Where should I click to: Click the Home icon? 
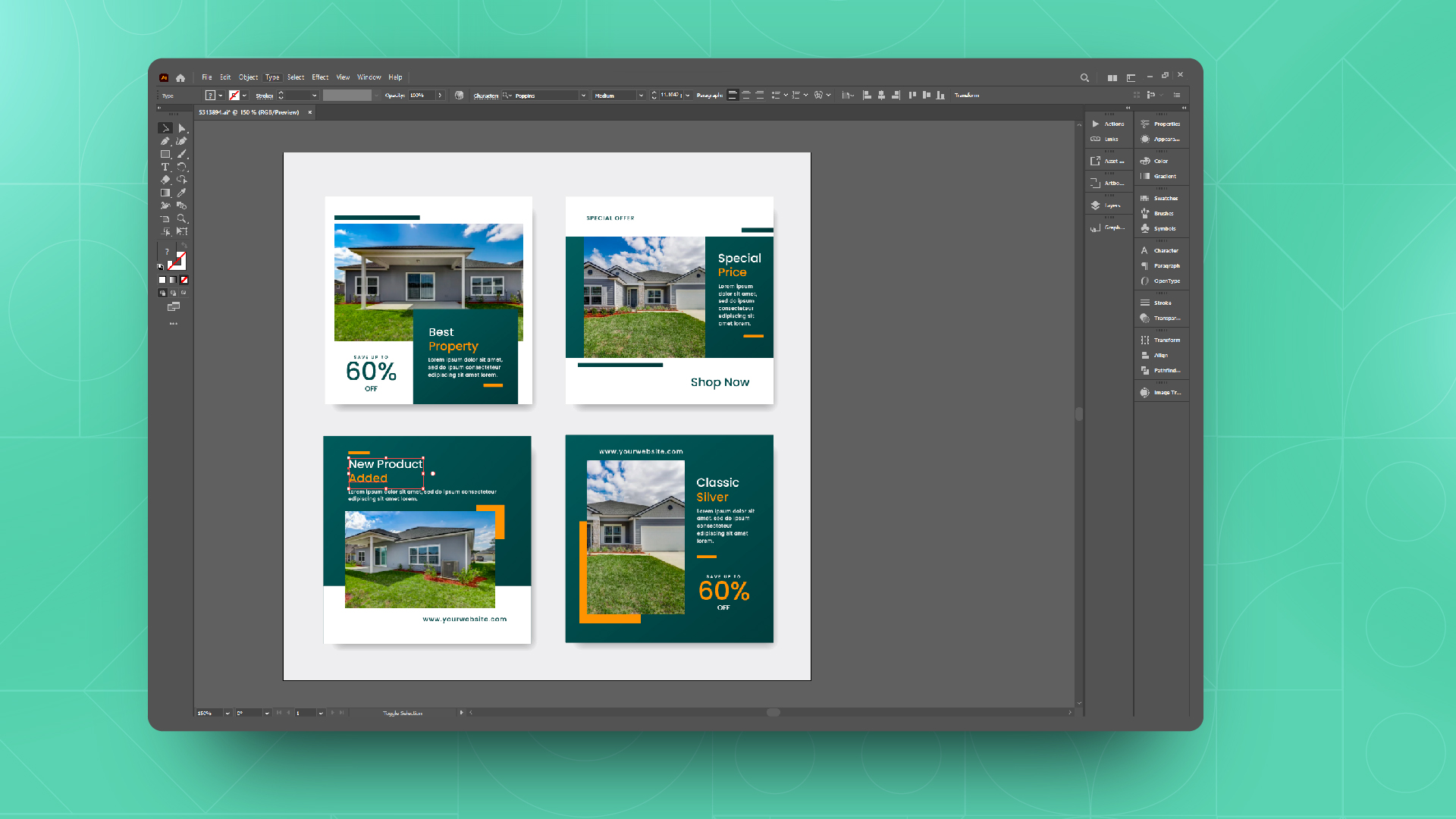click(x=180, y=77)
